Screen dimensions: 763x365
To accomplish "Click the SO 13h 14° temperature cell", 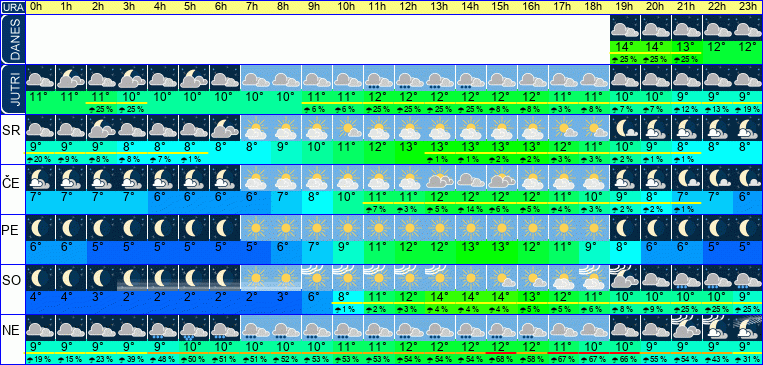I will pyautogui.click(x=440, y=297).
